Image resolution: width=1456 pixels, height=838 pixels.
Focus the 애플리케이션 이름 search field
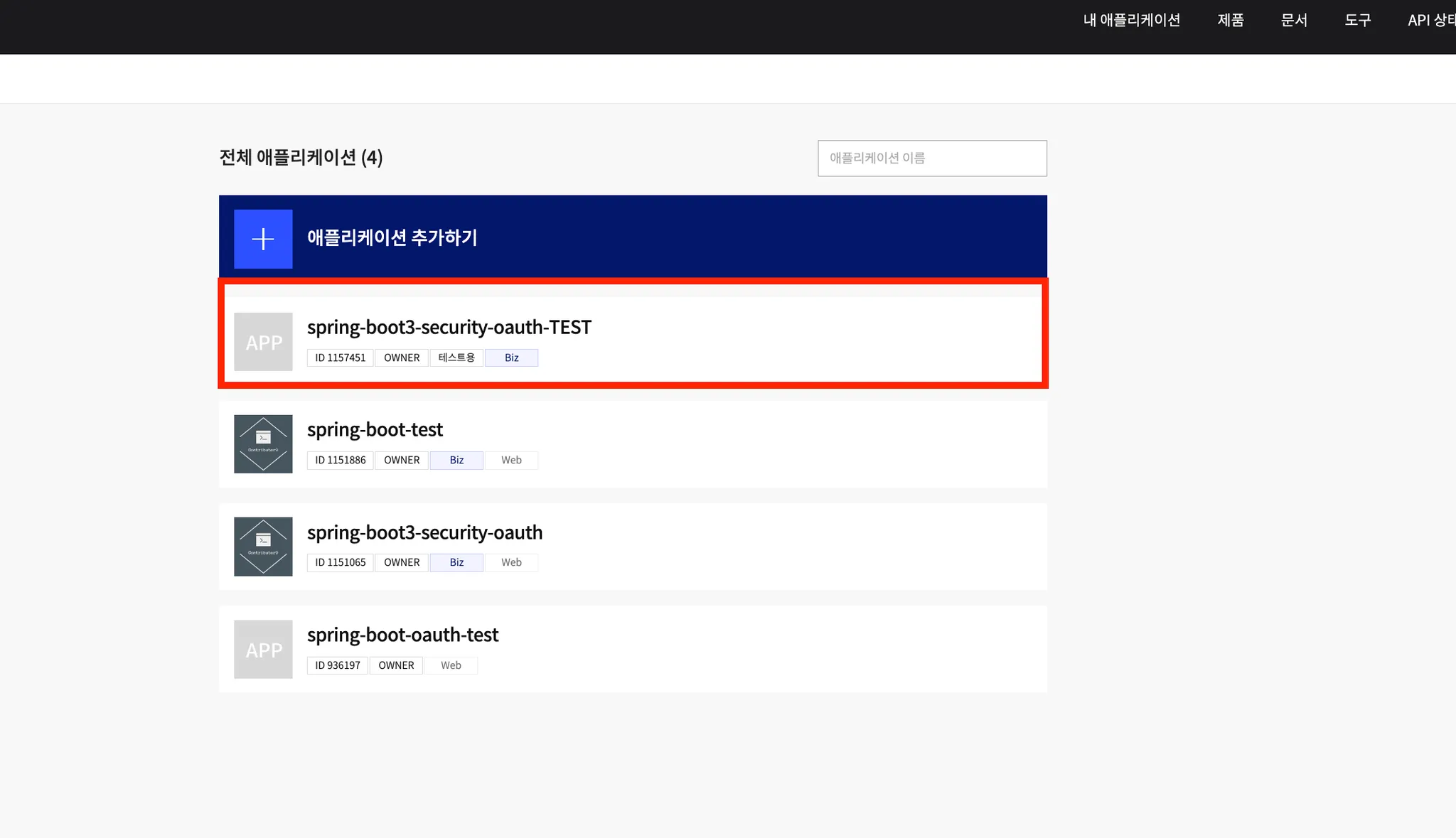pyautogui.click(x=931, y=158)
